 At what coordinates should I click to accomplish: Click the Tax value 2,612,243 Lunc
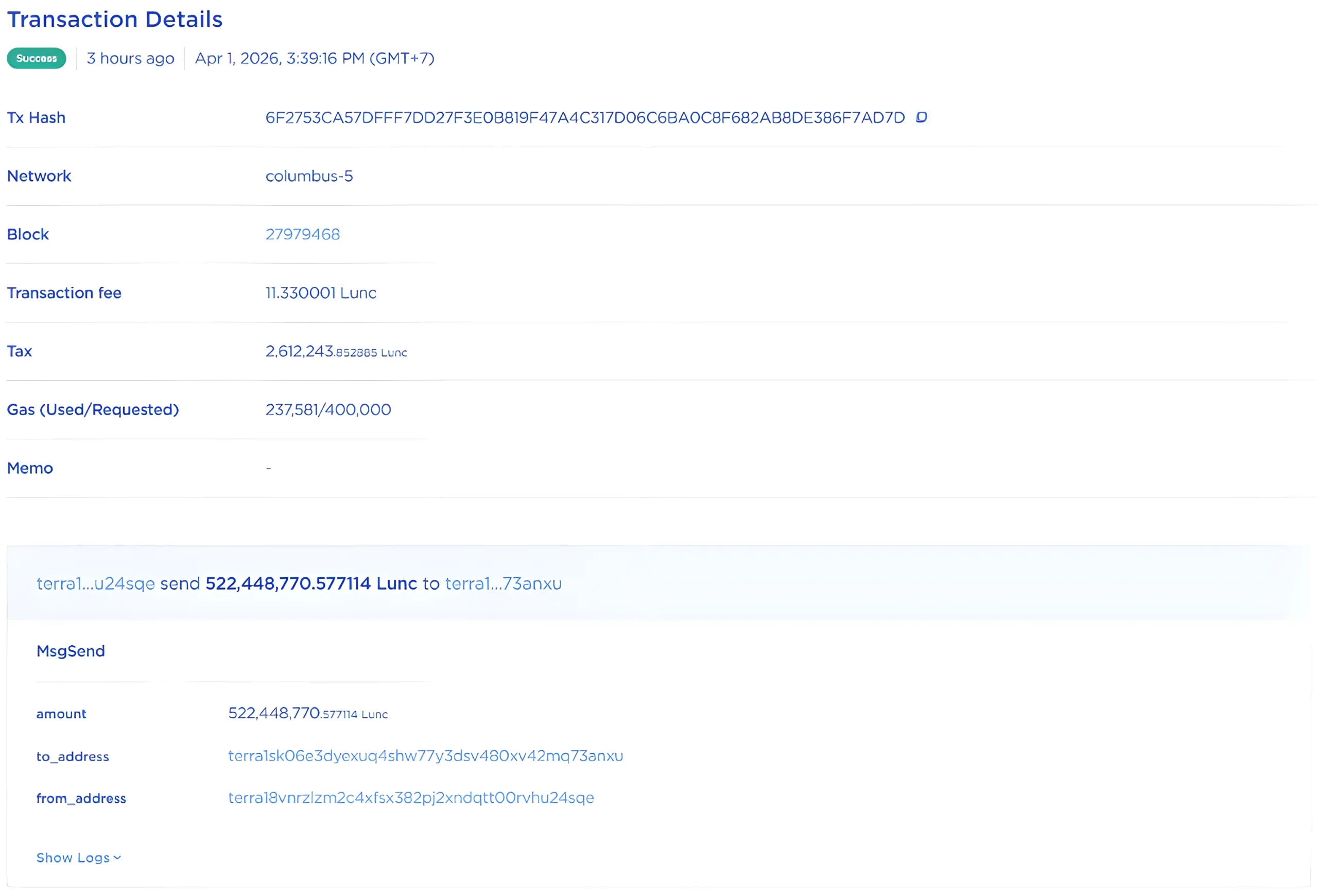(336, 352)
